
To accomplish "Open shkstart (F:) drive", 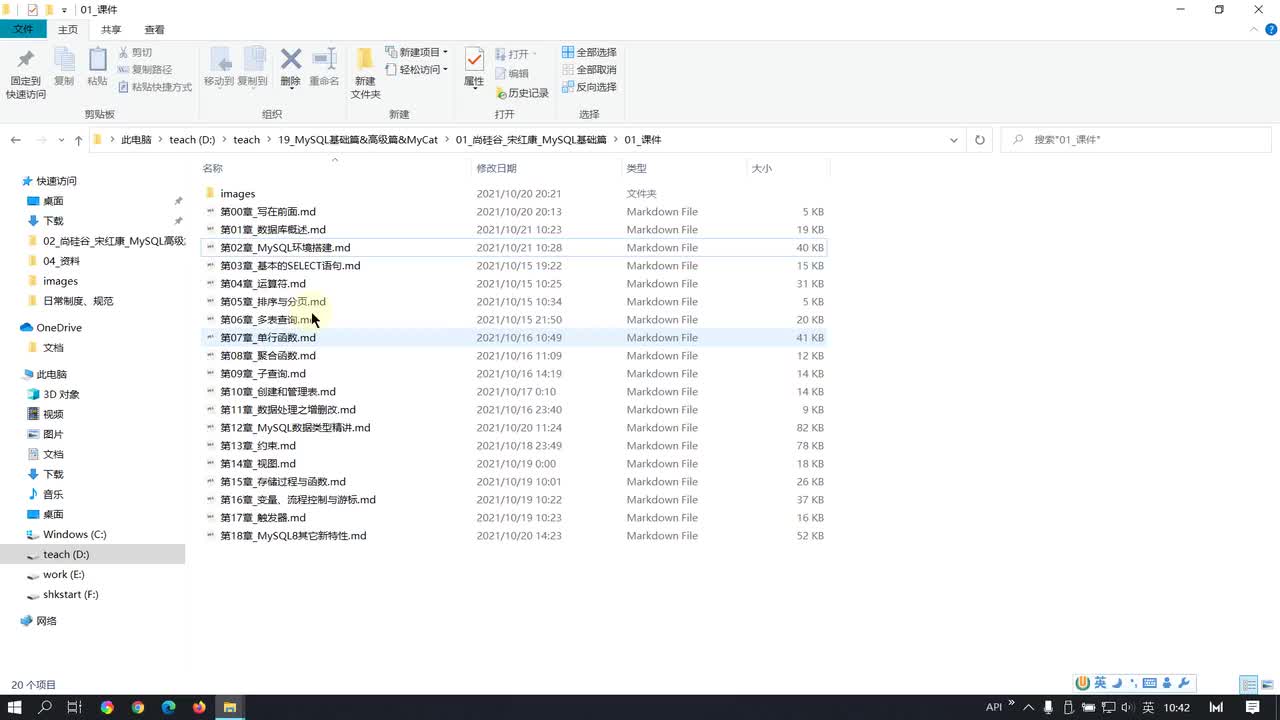I will point(70,594).
